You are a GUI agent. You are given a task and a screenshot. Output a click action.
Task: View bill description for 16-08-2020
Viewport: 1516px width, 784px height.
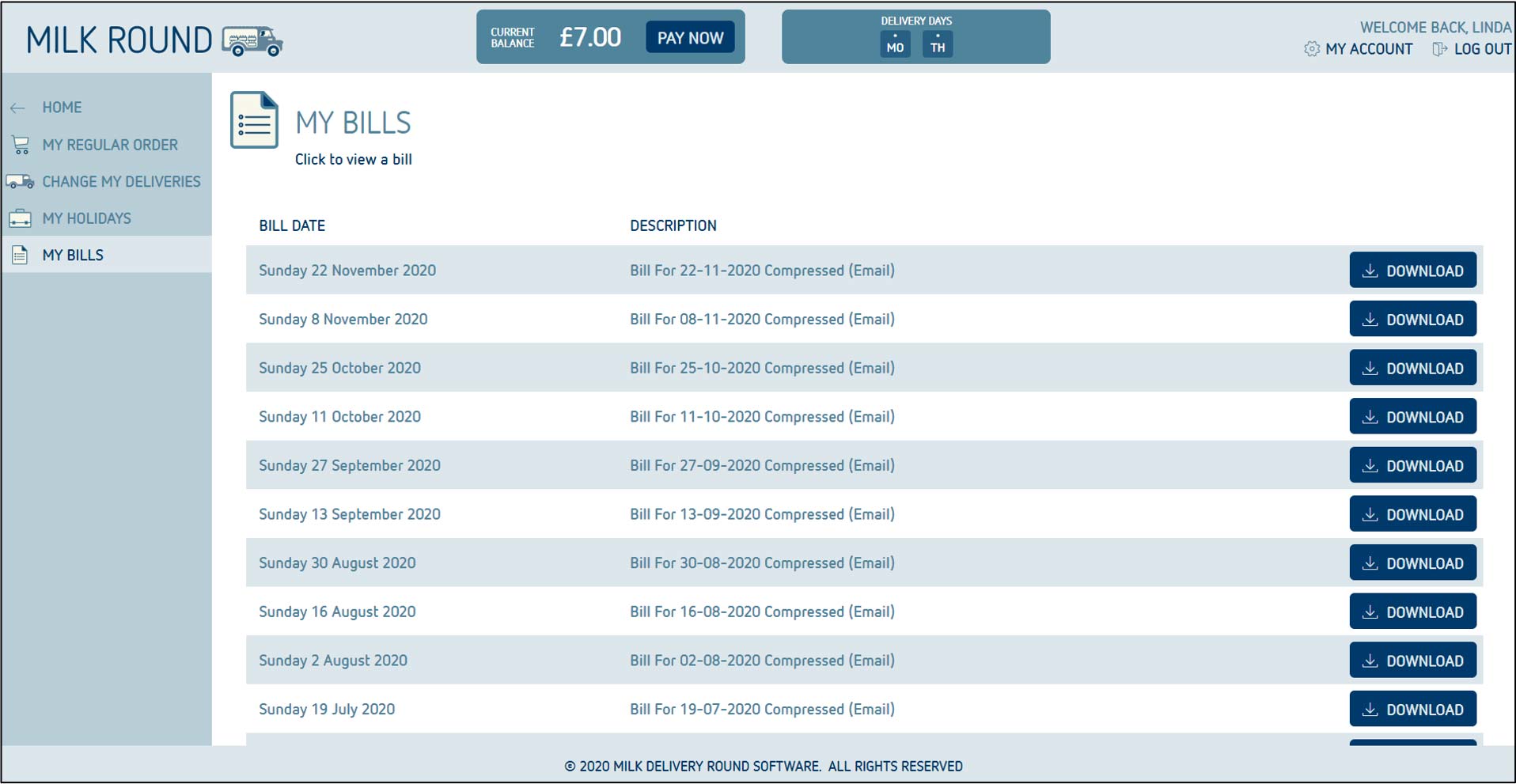(x=762, y=612)
